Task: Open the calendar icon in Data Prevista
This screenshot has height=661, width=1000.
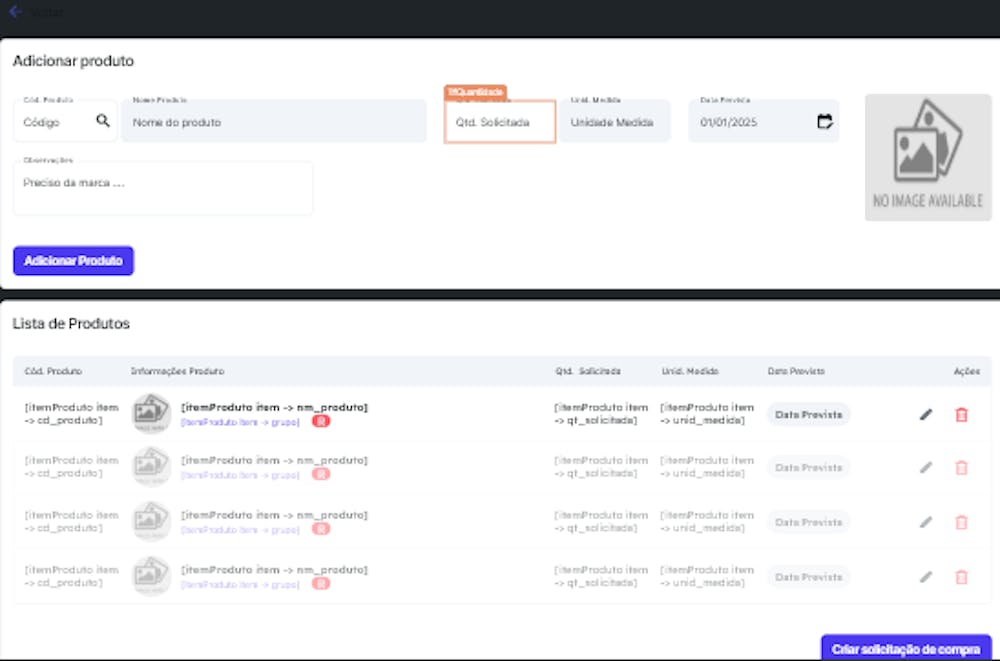Action: coord(825,121)
